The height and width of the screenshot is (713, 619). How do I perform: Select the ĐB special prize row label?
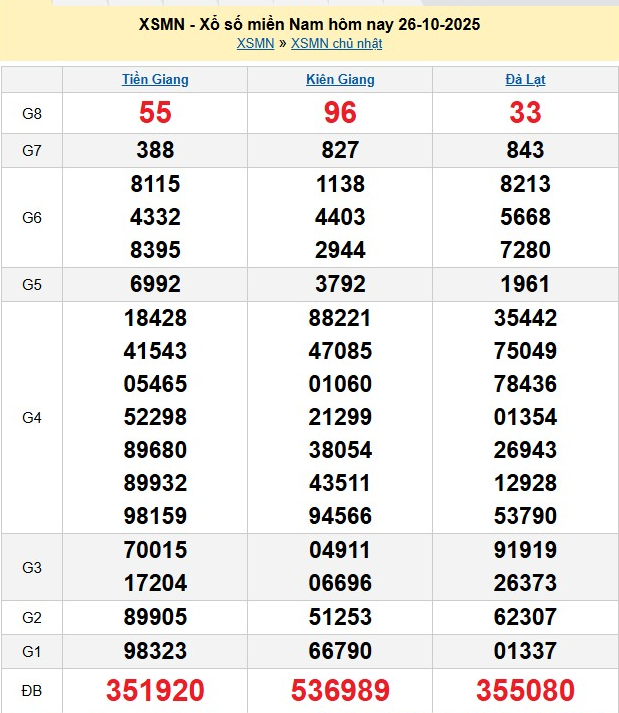tap(32, 690)
